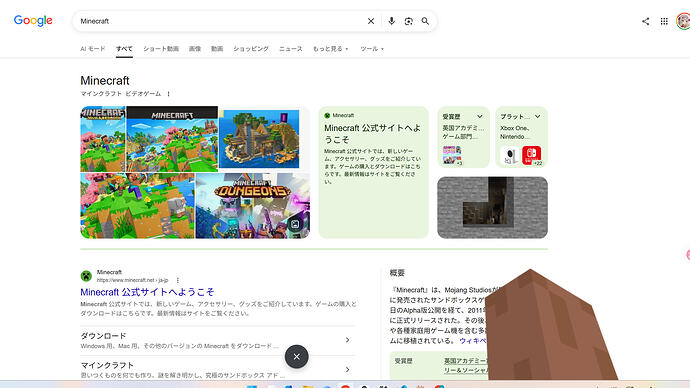Viewport: 690px width, 388px height.
Task: Close the Minecraft easter egg with X button
Action: (297, 357)
